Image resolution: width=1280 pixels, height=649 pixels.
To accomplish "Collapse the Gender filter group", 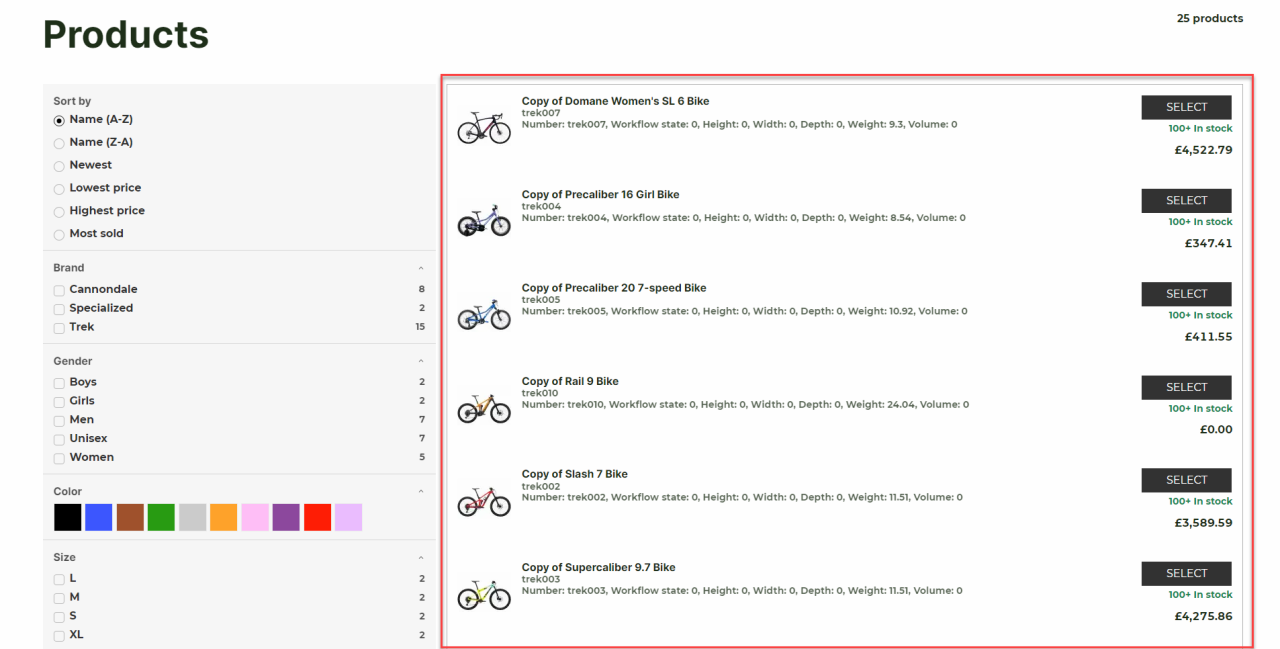I will tap(420, 361).
